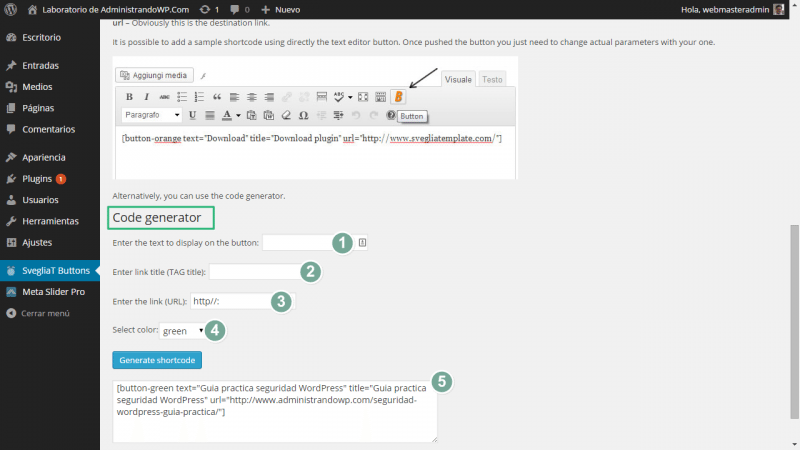Click the blockquote icon
Screen dimensions: 800x450
(x=217, y=96)
